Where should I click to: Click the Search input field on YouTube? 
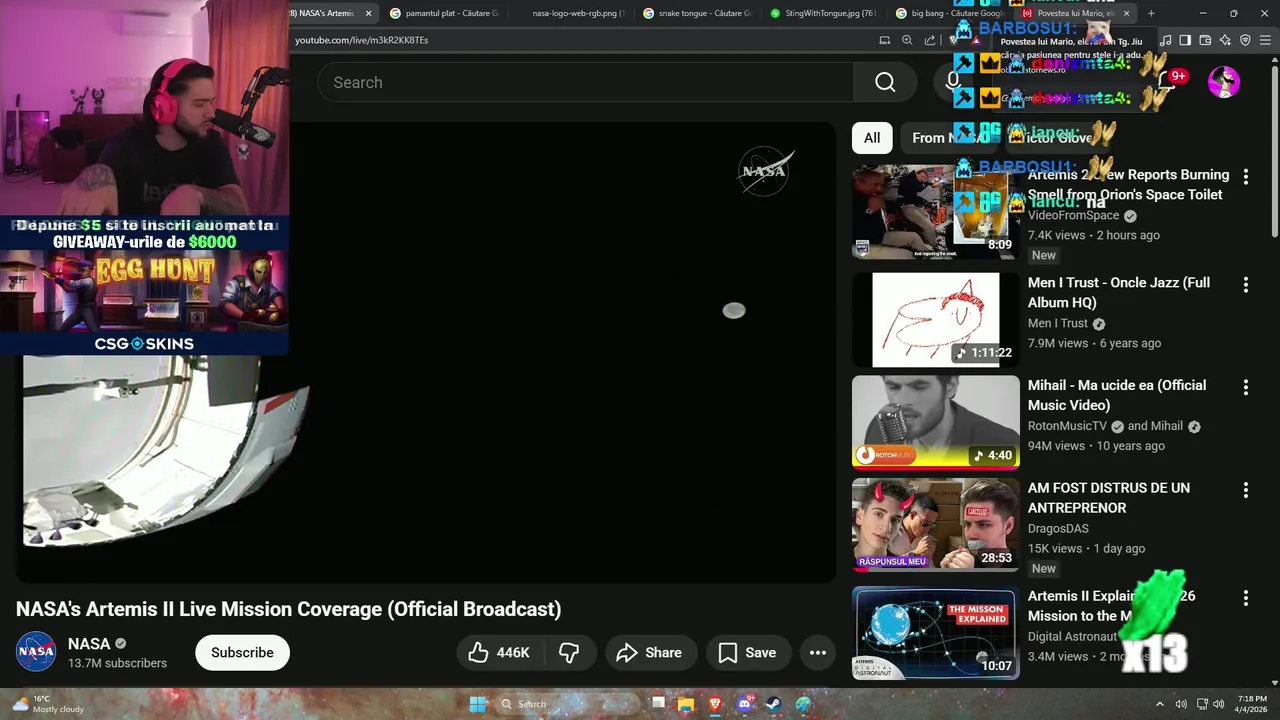(x=585, y=82)
